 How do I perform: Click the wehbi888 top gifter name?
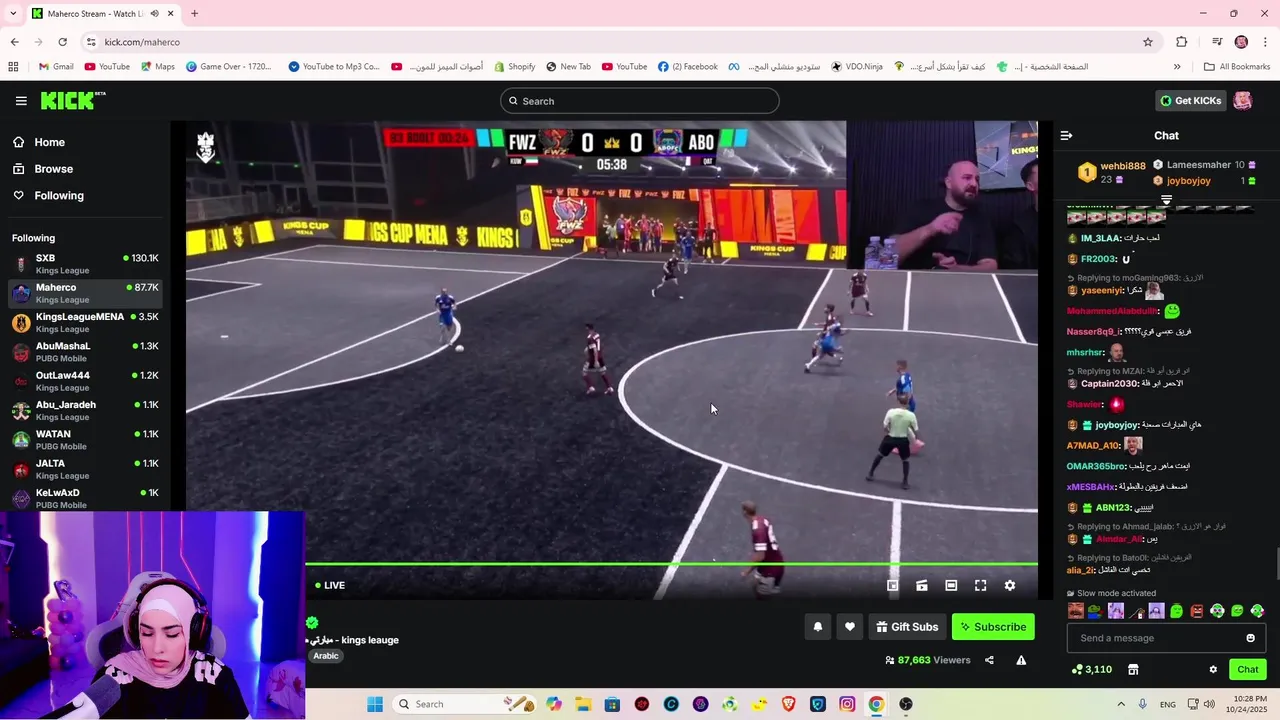[1123, 166]
